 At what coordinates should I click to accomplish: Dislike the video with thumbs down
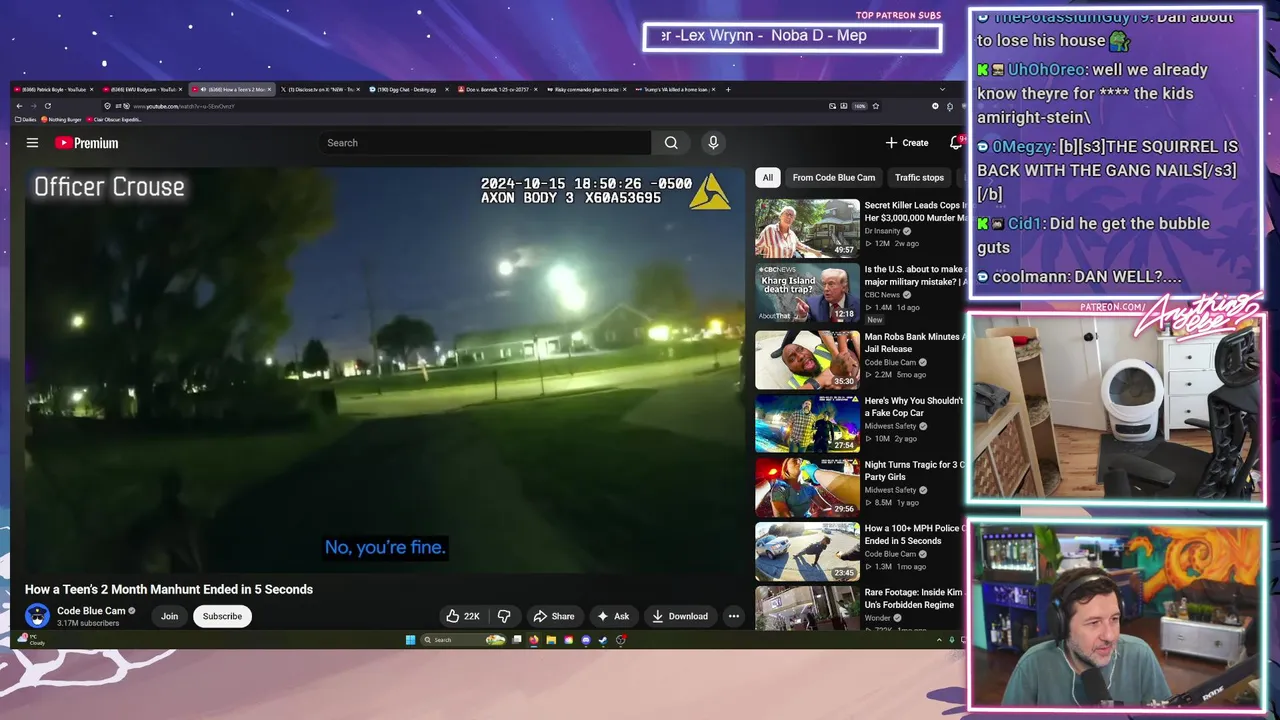pos(504,616)
